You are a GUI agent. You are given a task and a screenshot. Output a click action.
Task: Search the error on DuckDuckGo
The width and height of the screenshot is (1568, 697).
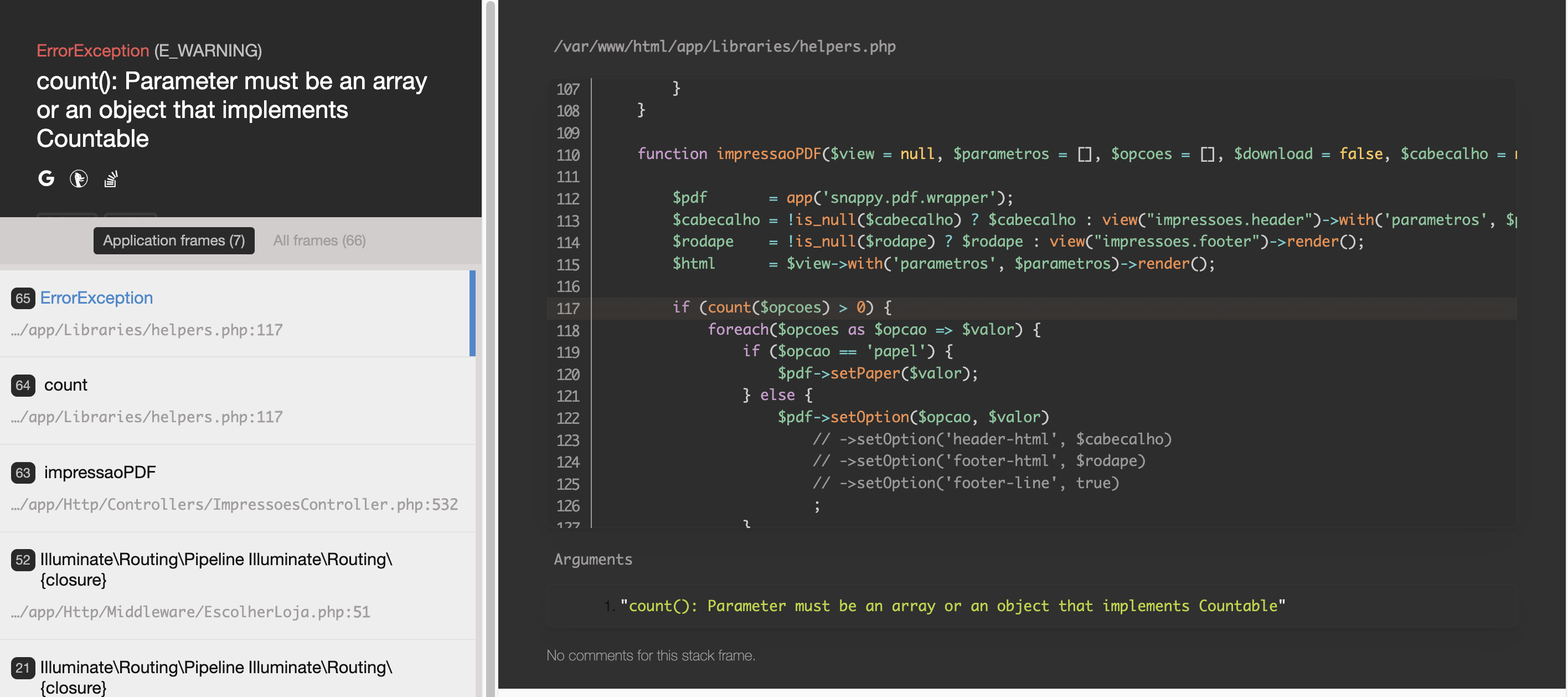pos(79,178)
